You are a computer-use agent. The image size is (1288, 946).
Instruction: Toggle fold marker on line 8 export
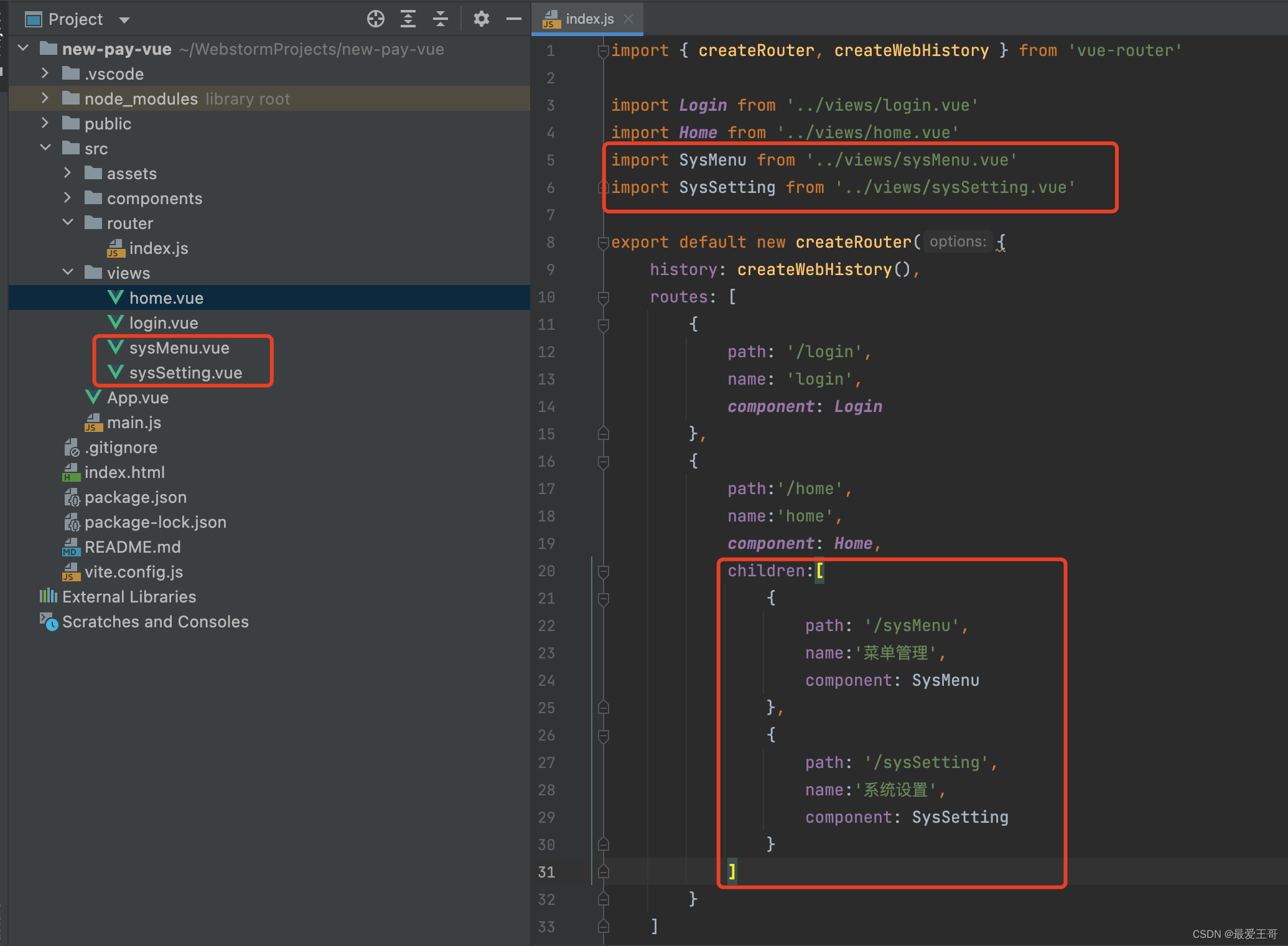603,243
